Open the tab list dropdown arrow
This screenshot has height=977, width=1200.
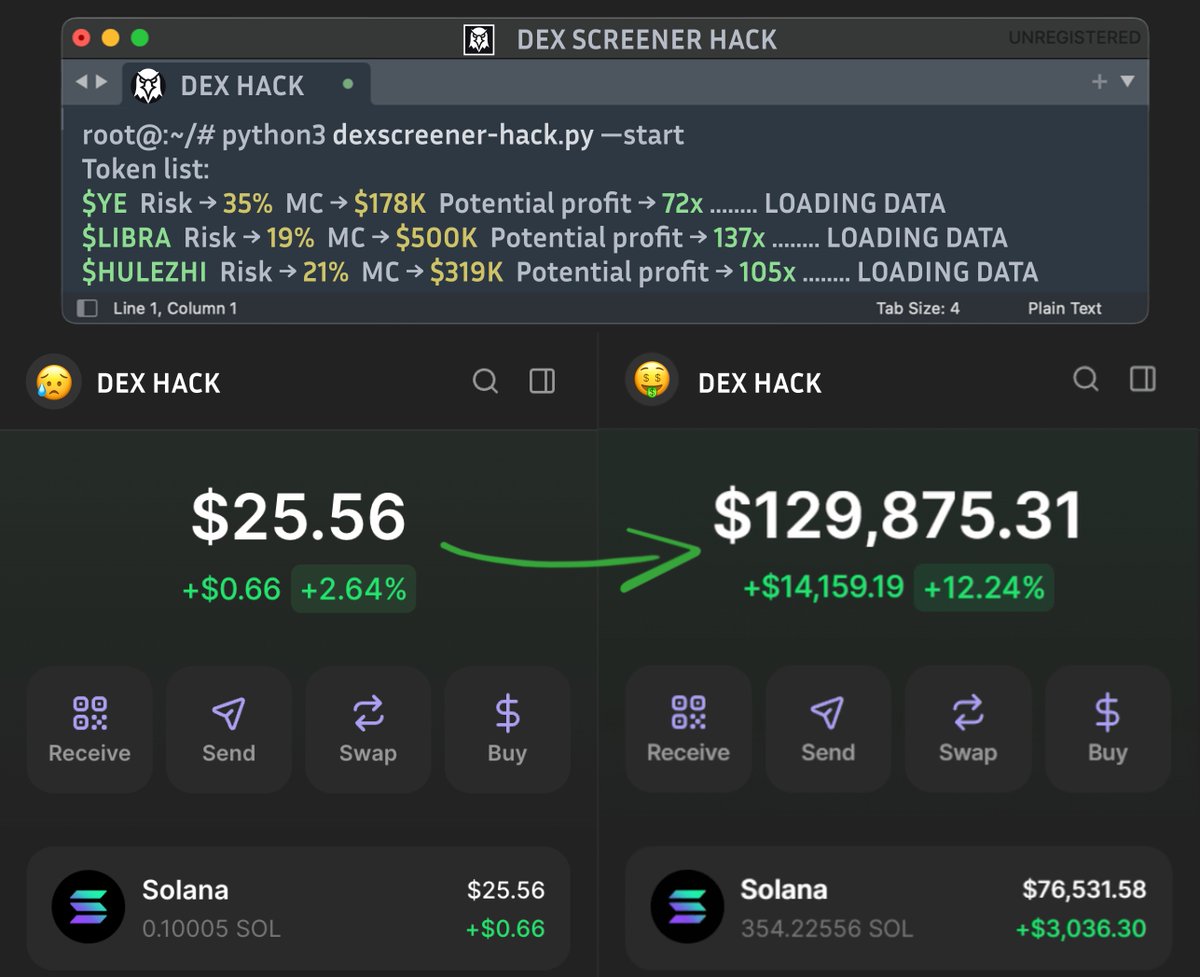click(1127, 82)
